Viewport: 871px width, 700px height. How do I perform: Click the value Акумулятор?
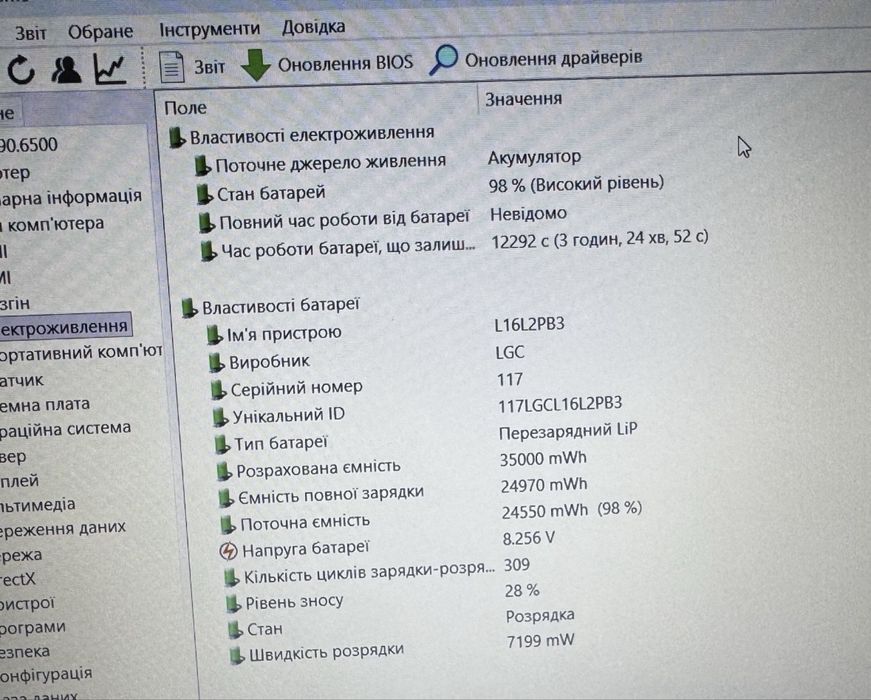point(534,158)
